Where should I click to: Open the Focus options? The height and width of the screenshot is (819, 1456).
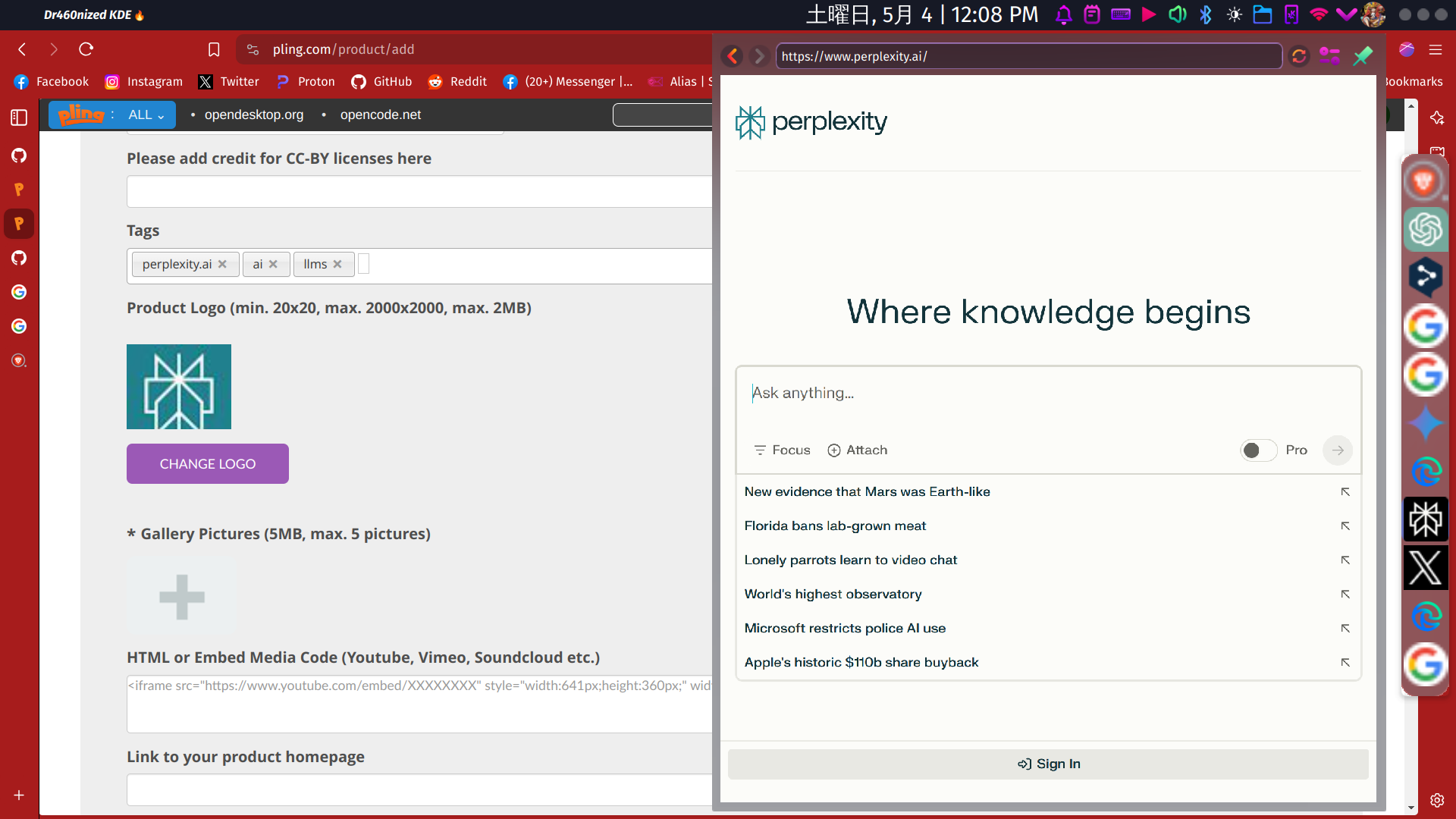[782, 450]
